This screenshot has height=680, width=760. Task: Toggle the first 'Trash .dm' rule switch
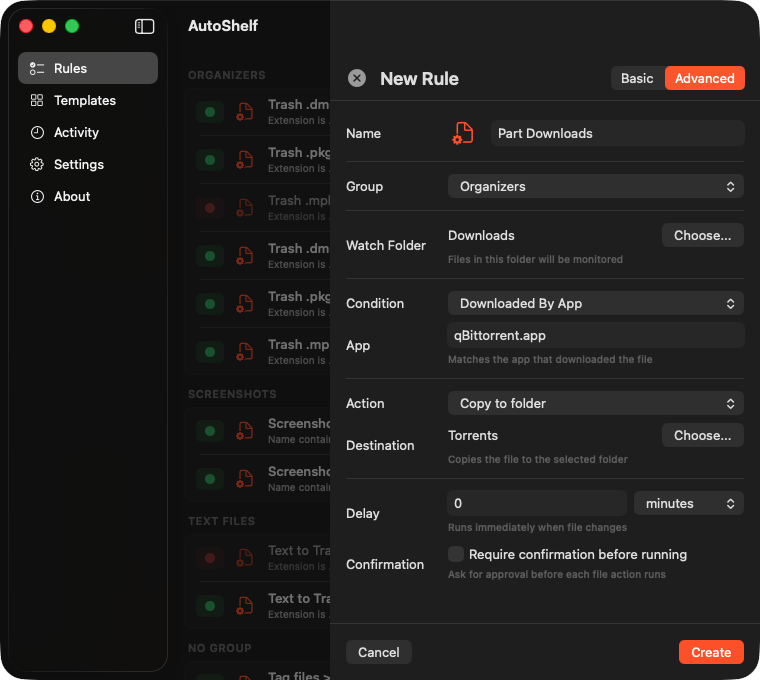point(210,112)
